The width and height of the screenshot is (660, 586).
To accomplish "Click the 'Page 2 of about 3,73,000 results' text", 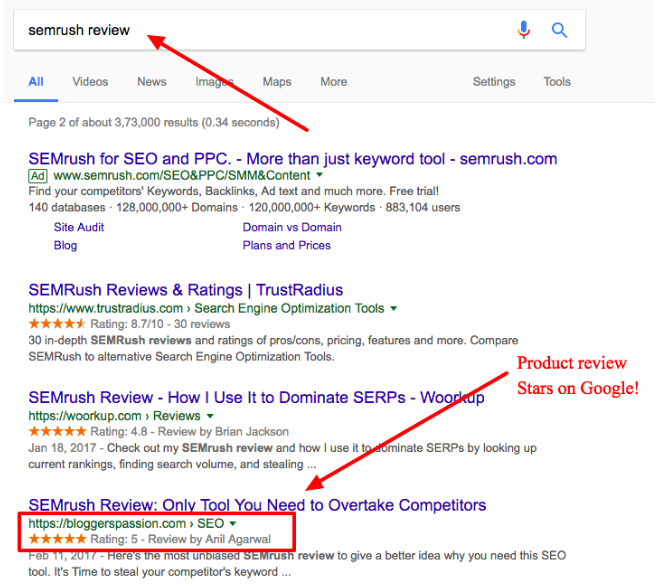I will [x=154, y=123].
